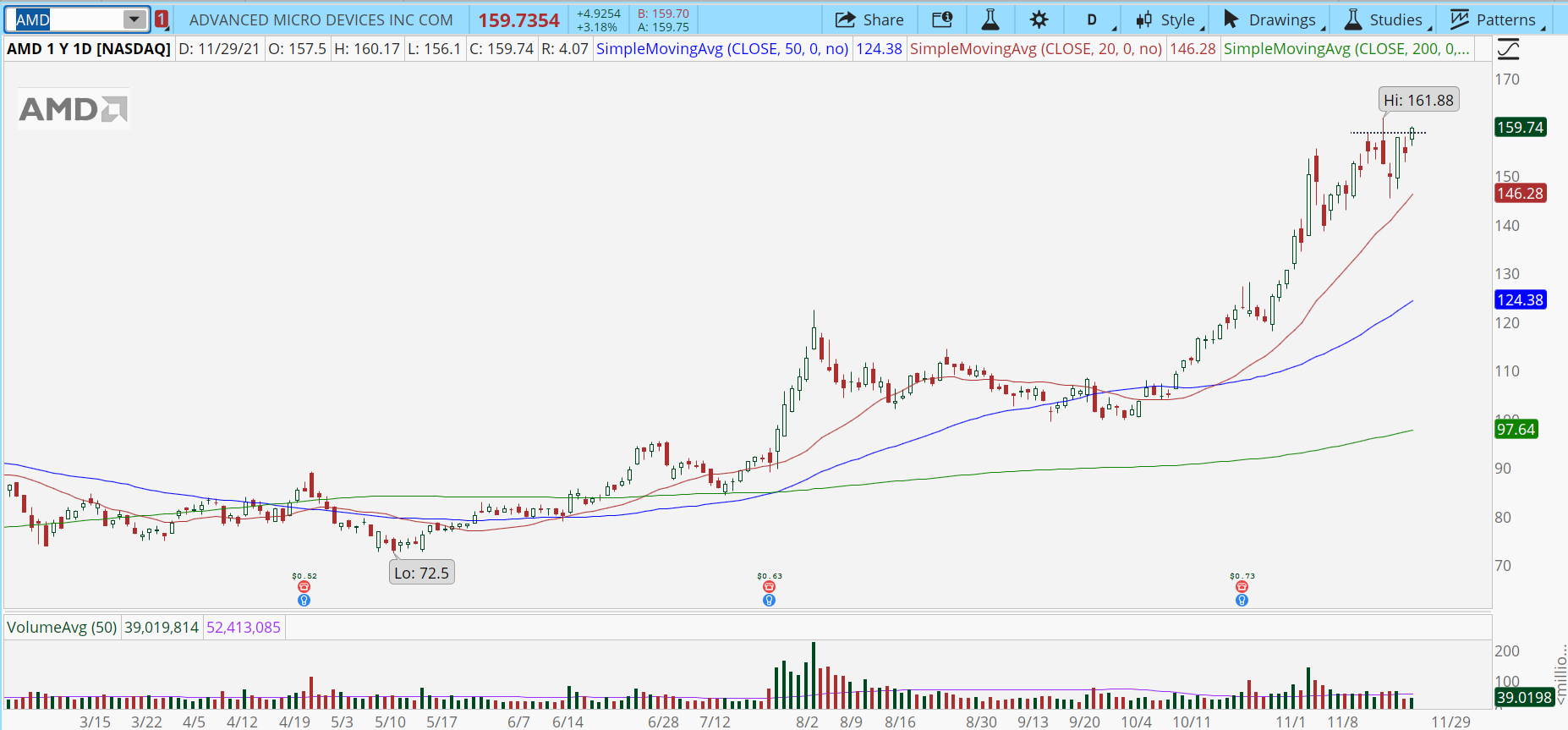Viewport: 1568px width, 730px height.
Task: Select the Drawings pointer arrow icon
Action: pos(1231,19)
